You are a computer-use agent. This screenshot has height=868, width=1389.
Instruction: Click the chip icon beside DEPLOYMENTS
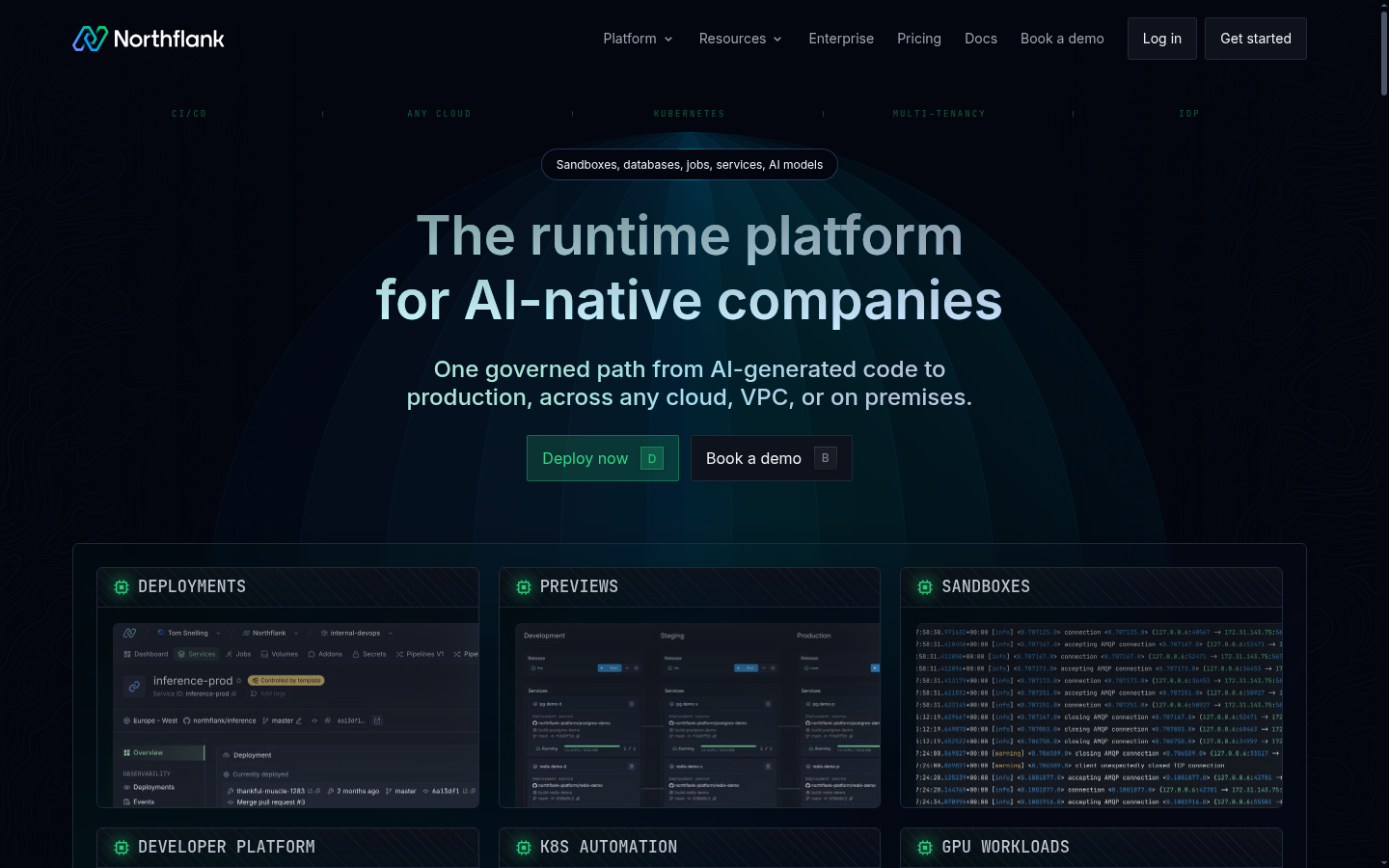coord(122,587)
